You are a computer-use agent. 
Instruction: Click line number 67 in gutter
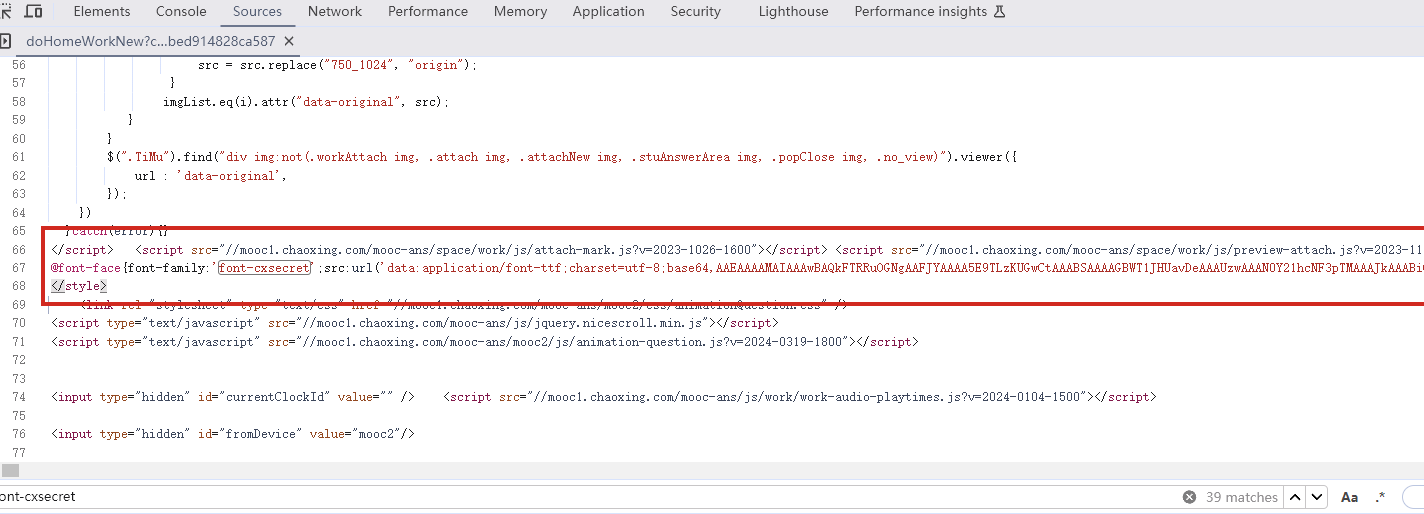19,268
